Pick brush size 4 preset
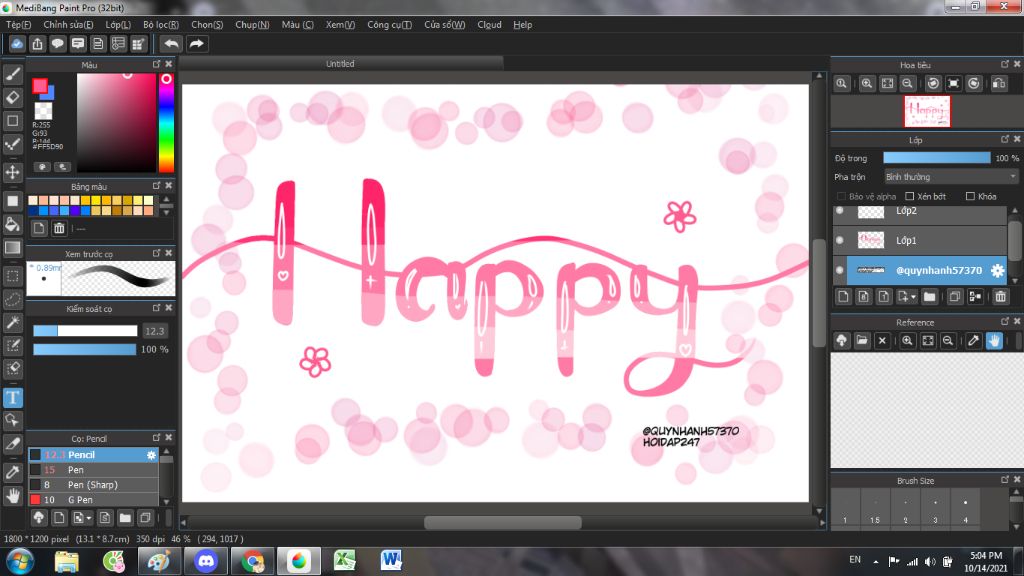1024x576 pixels. click(x=965, y=508)
